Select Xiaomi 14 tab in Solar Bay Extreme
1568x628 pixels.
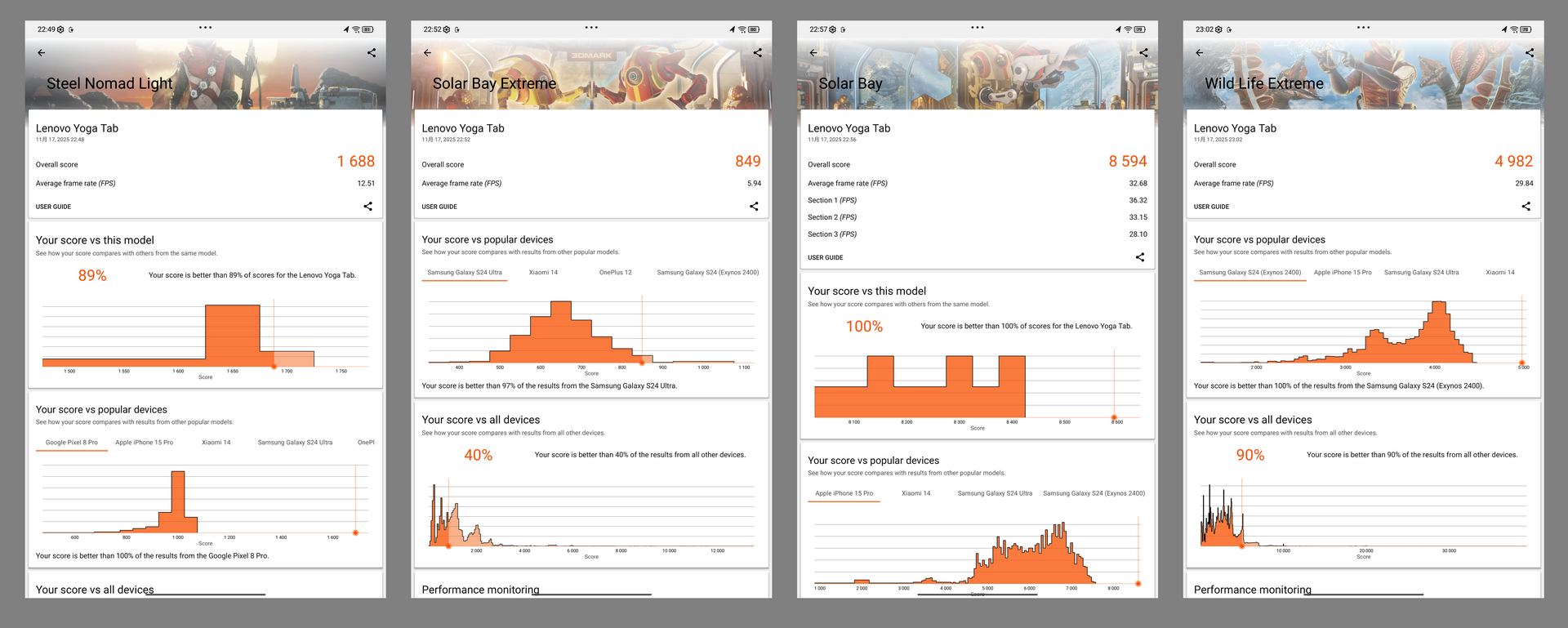tap(543, 273)
